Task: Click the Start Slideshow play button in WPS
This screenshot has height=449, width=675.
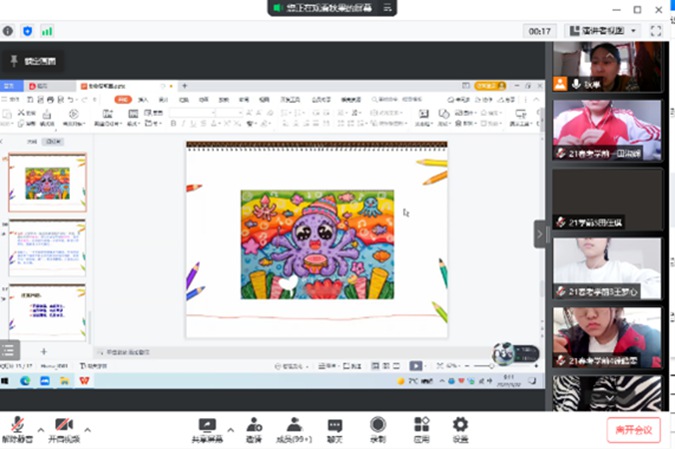Action: click(x=415, y=366)
